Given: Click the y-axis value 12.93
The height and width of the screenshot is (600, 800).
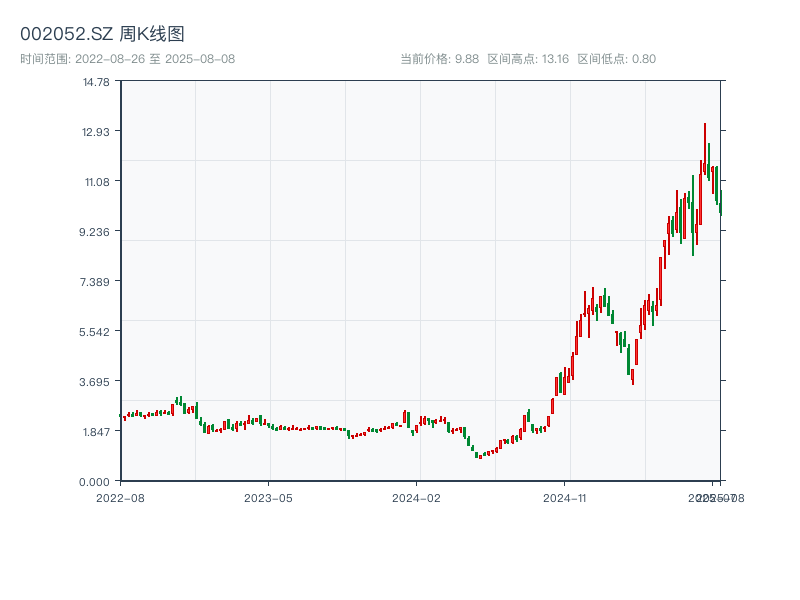Looking at the screenshot, I should coord(96,132).
